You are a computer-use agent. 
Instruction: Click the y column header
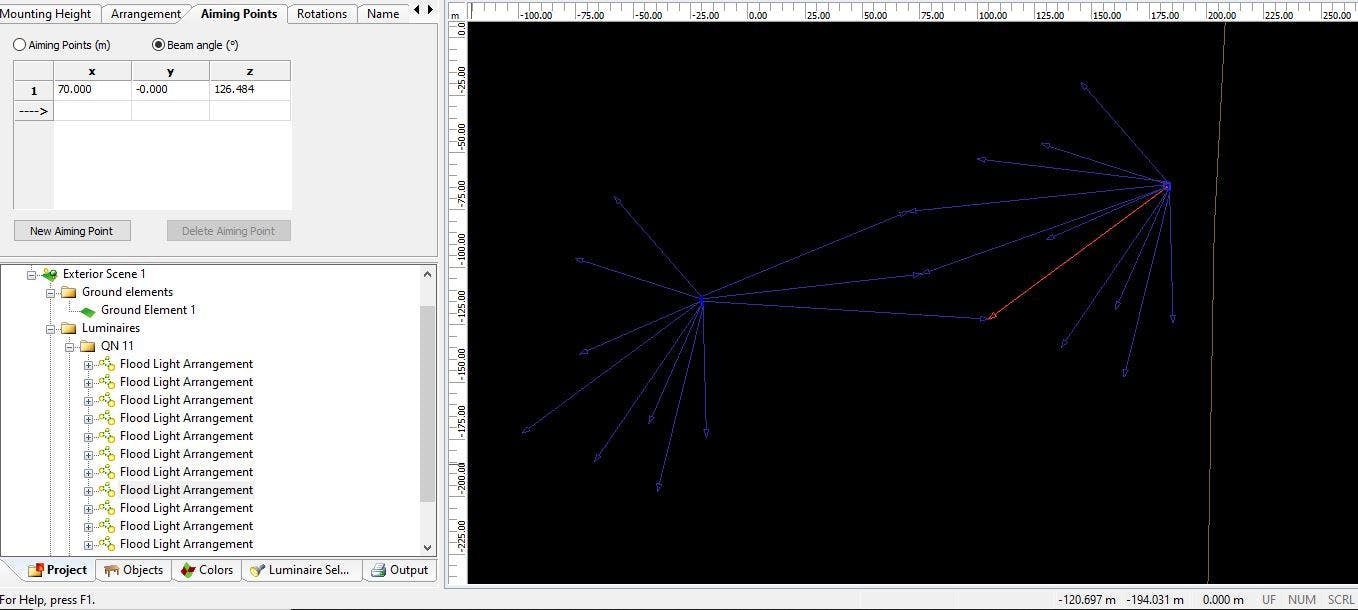(170, 71)
